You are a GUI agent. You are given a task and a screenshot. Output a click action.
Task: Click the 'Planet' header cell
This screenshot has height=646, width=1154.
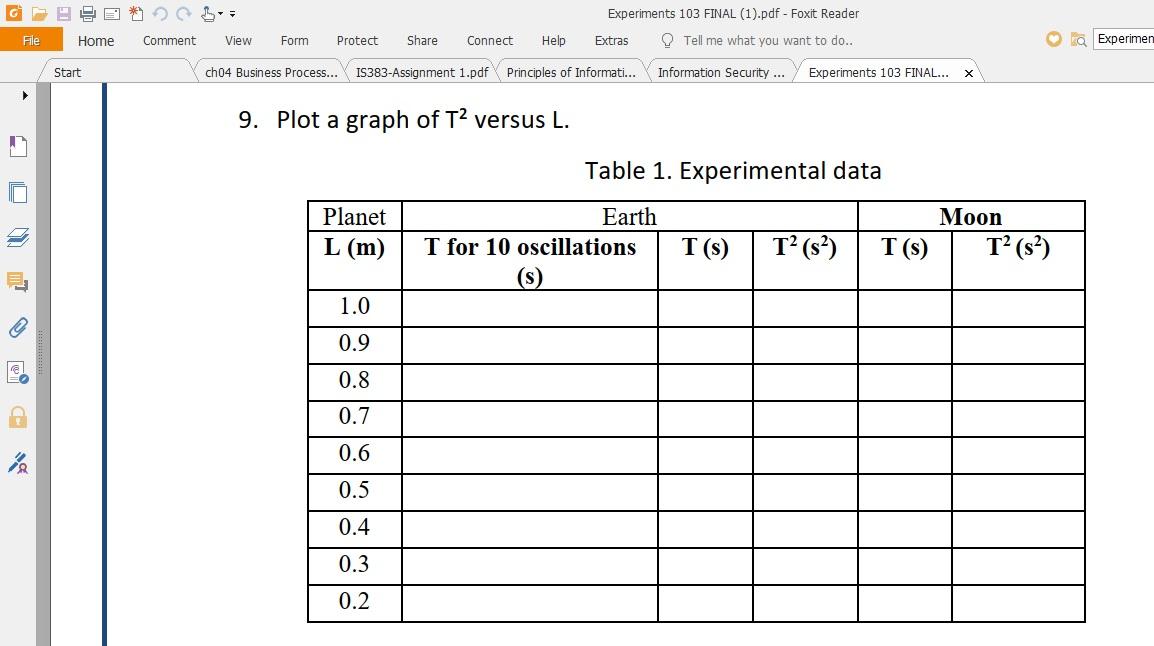point(354,216)
